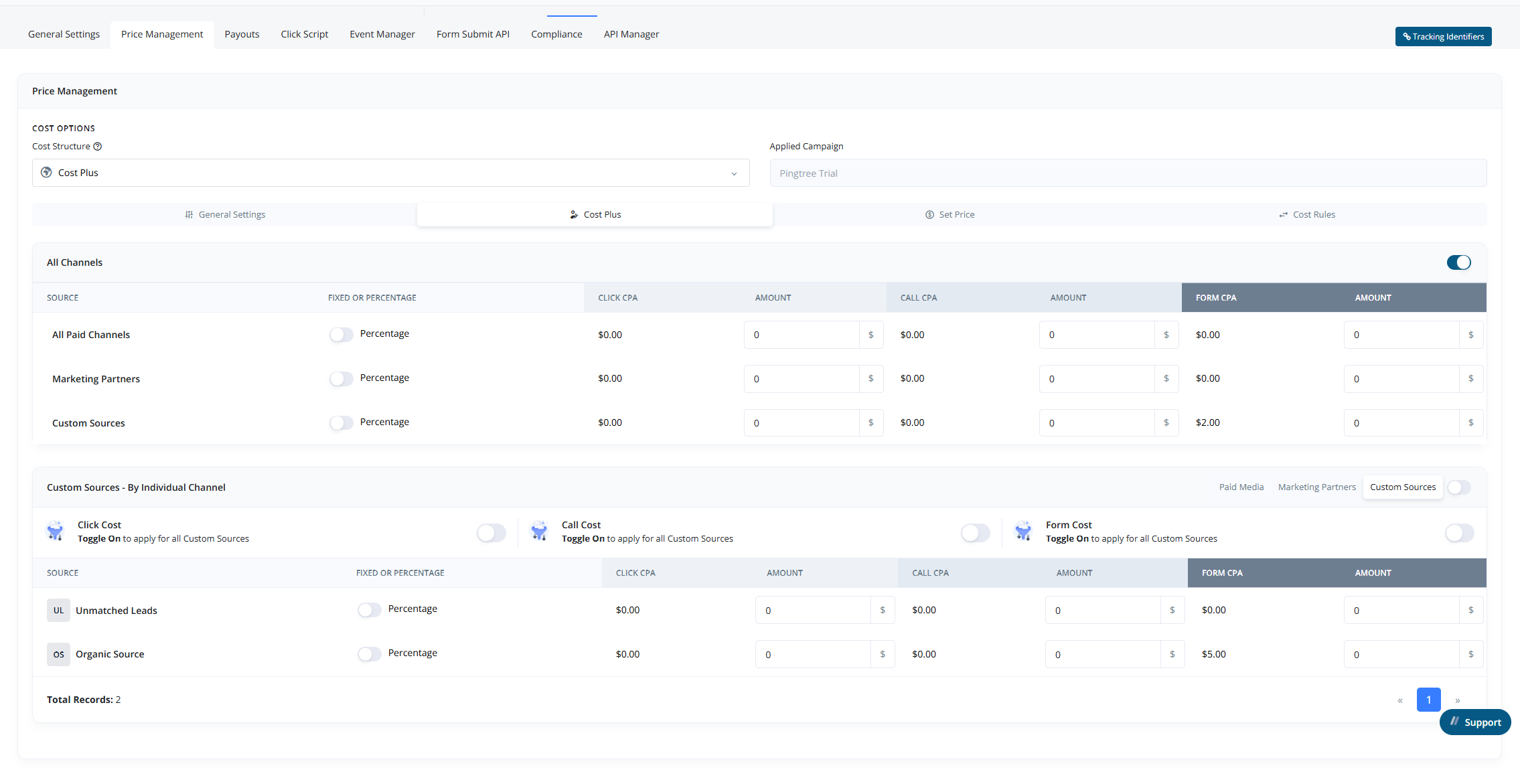Click Form CPA amount field for Custom Sources
The height and width of the screenshot is (784, 1520).
pos(1401,423)
